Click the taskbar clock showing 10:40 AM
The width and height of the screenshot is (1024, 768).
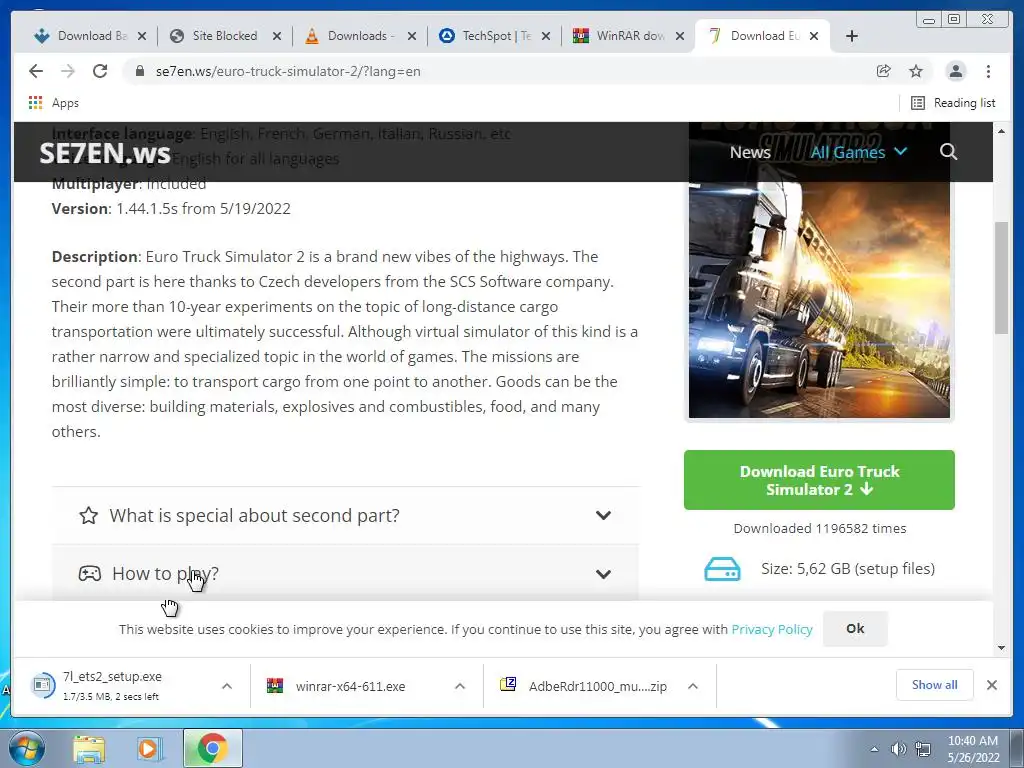pos(973,749)
